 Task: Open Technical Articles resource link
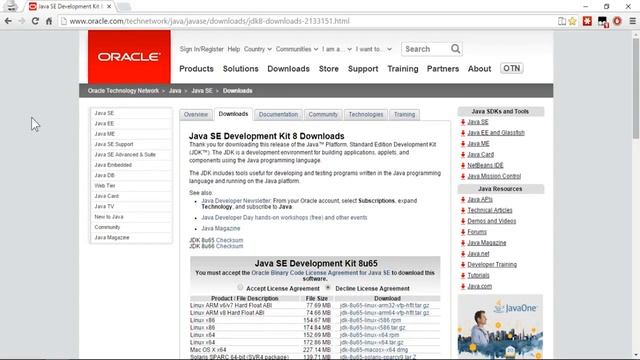point(489,210)
